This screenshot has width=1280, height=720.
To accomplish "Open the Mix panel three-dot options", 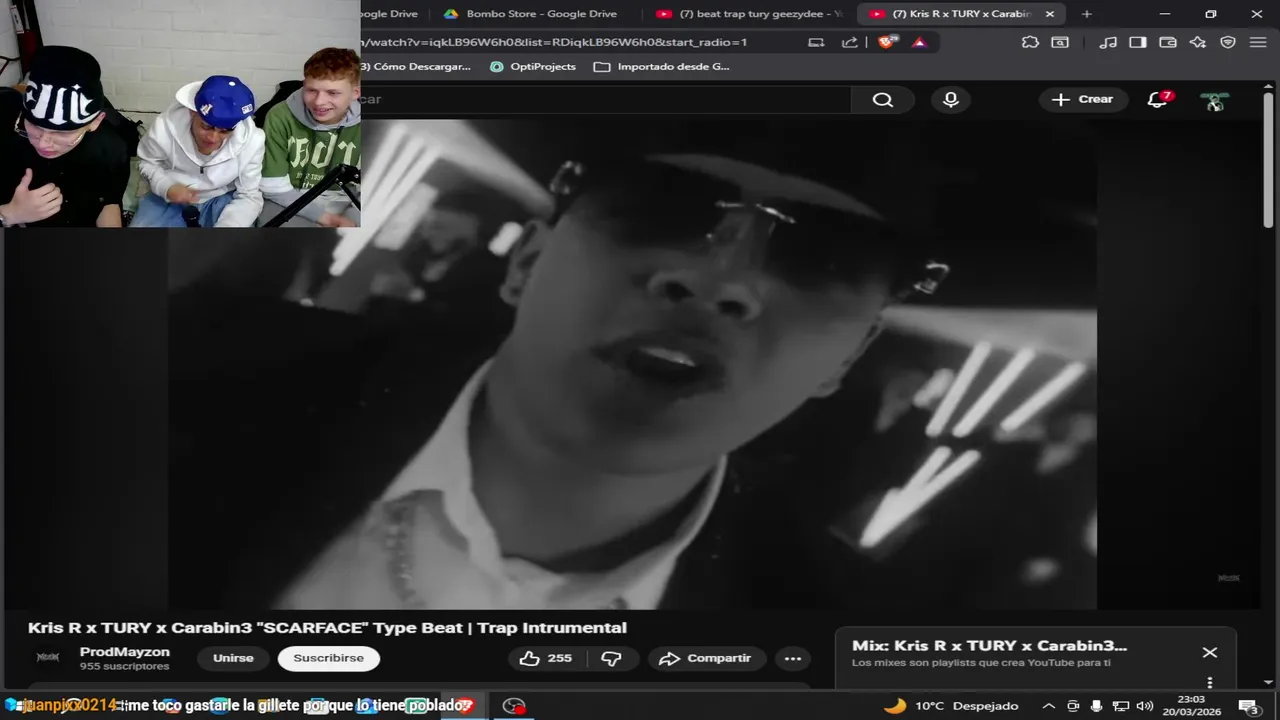I will coord(1209,683).
